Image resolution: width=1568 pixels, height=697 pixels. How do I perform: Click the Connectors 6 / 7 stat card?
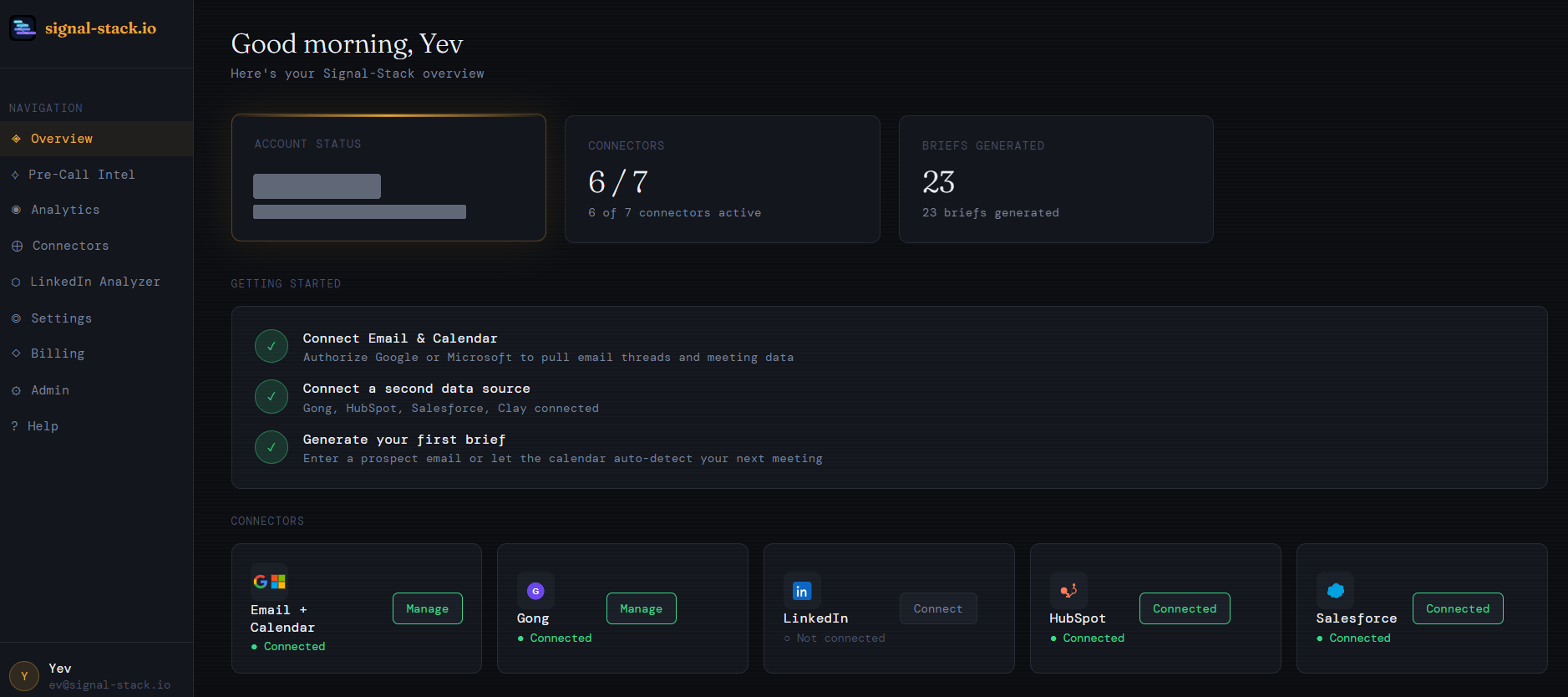coord(723,179)
